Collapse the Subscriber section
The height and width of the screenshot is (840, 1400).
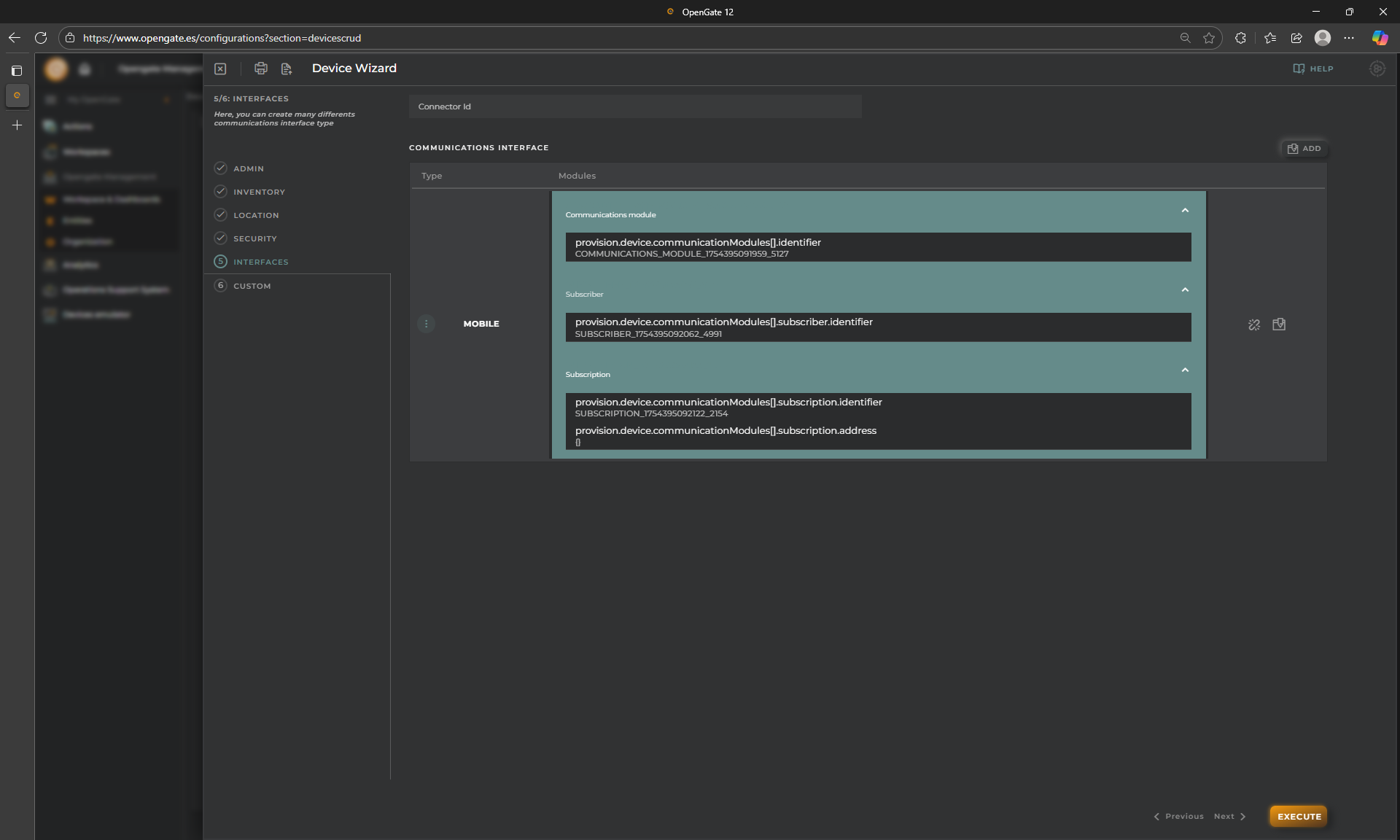(x=1185, y=290)
